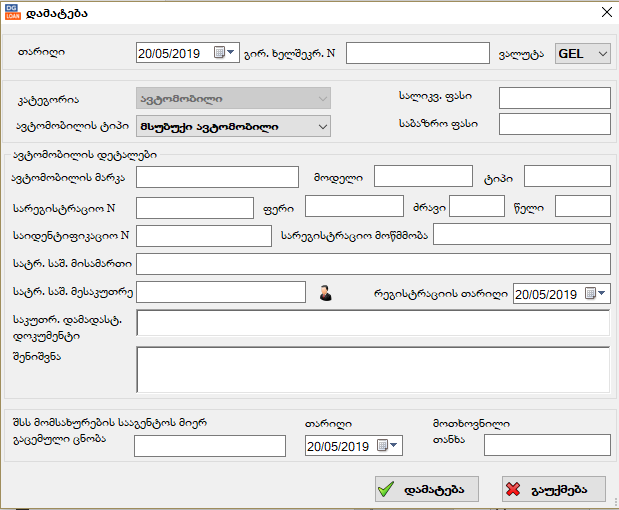This screenshot has height=510, width=619.
Task: Click calendar icon in bottom თარიღი field
Action: [383, 445]
